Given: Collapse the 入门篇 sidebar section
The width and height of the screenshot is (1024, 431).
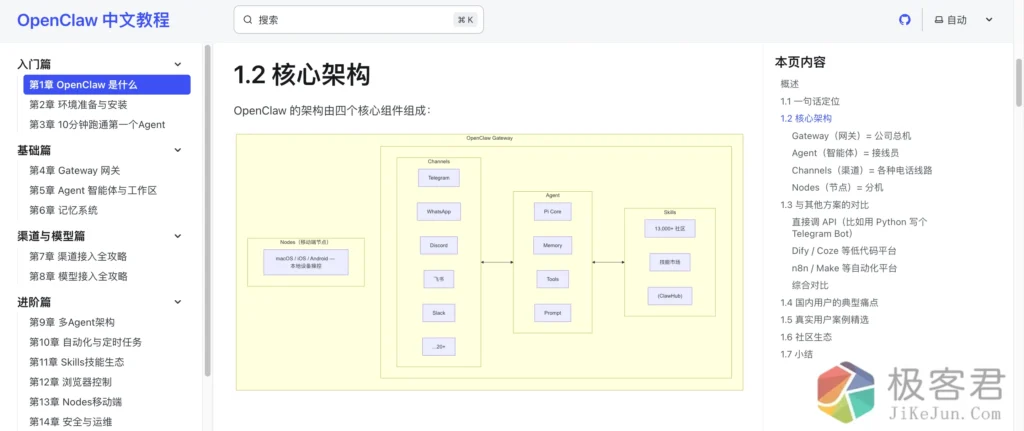Looking at the screenshot, I should pyautogui.click(x=178, y=64).
